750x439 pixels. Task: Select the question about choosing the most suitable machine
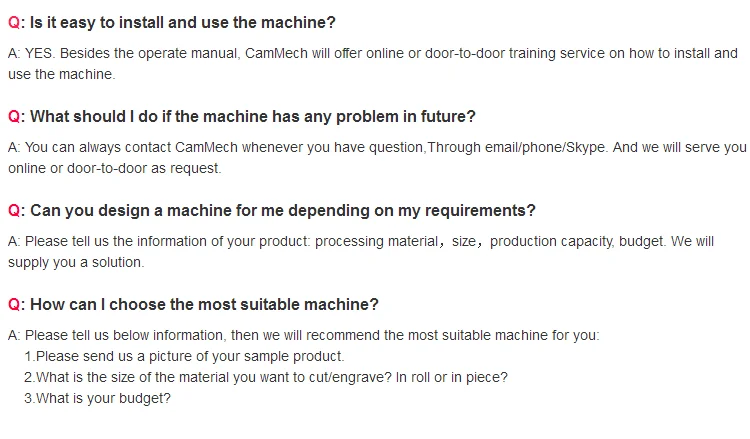click(204, 304)
